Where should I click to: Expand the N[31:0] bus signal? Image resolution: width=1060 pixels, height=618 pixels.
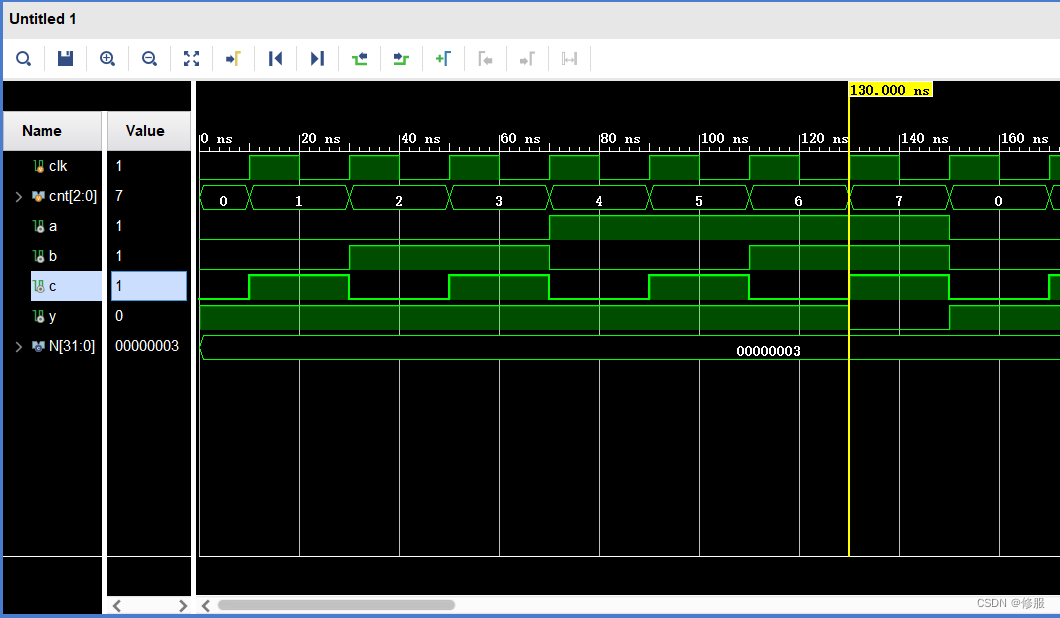(x=18, y=346)
